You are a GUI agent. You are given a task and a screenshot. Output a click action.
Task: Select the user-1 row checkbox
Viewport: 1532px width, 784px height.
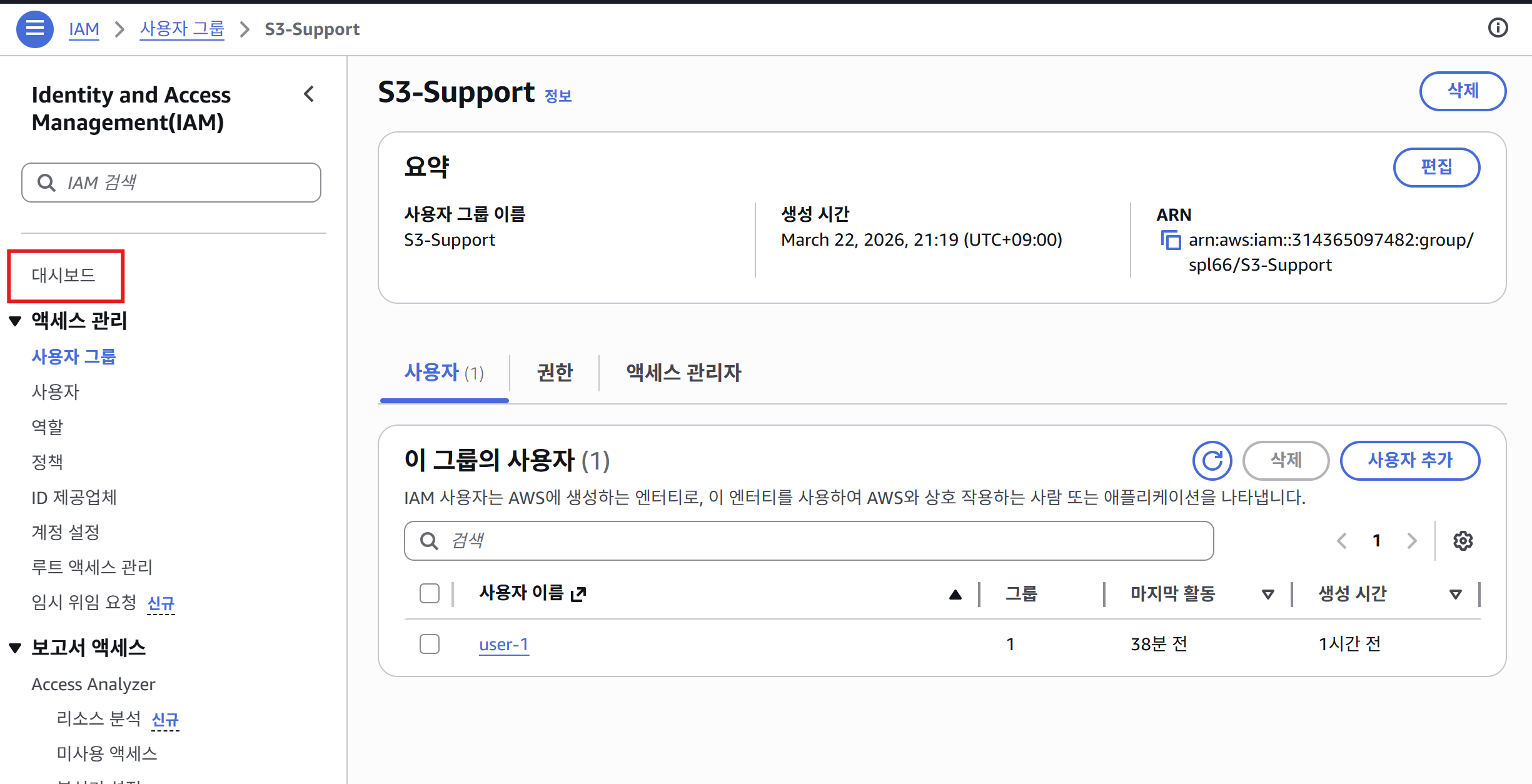430,644
